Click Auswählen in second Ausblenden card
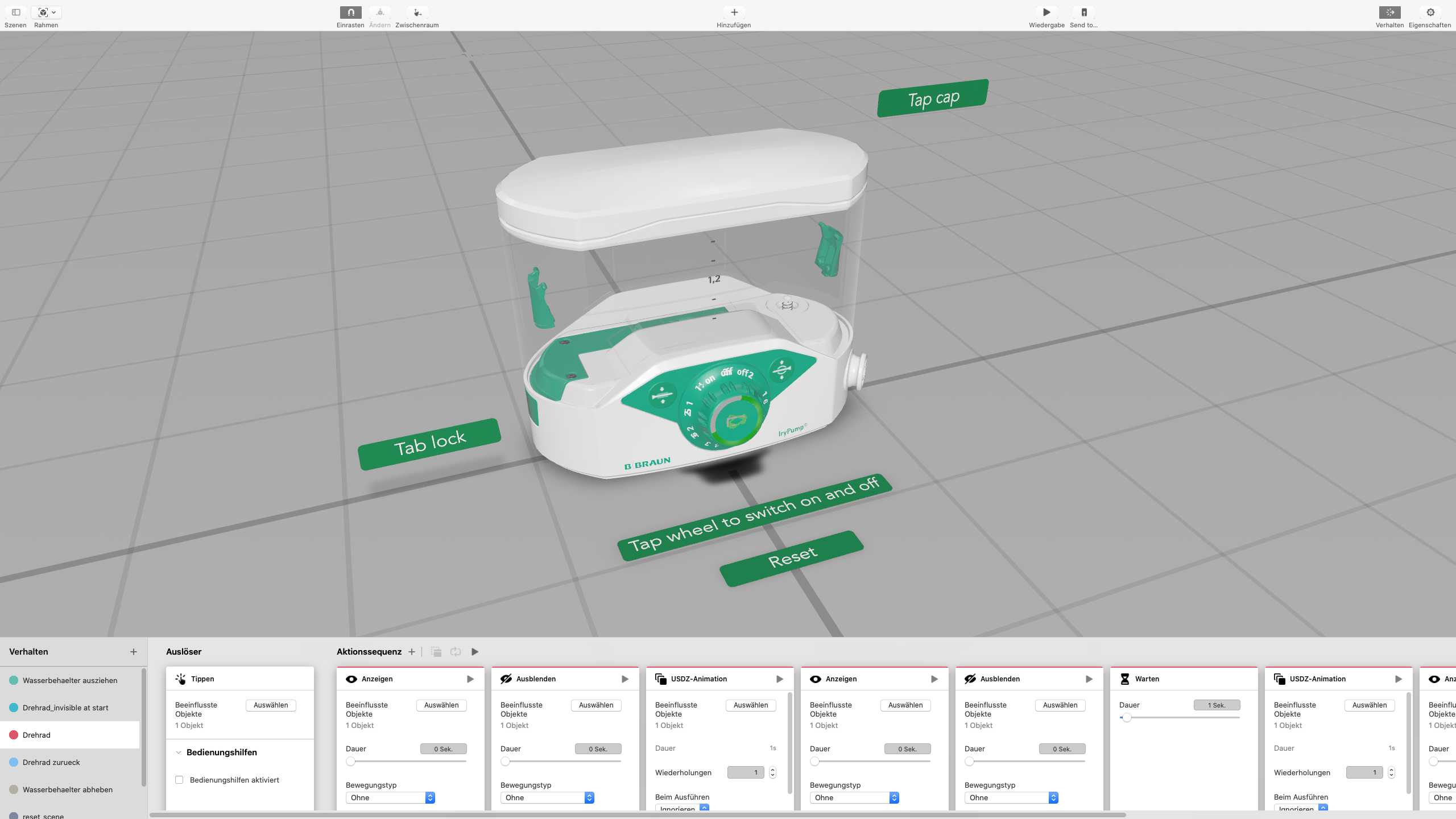 coord(1060,705)
